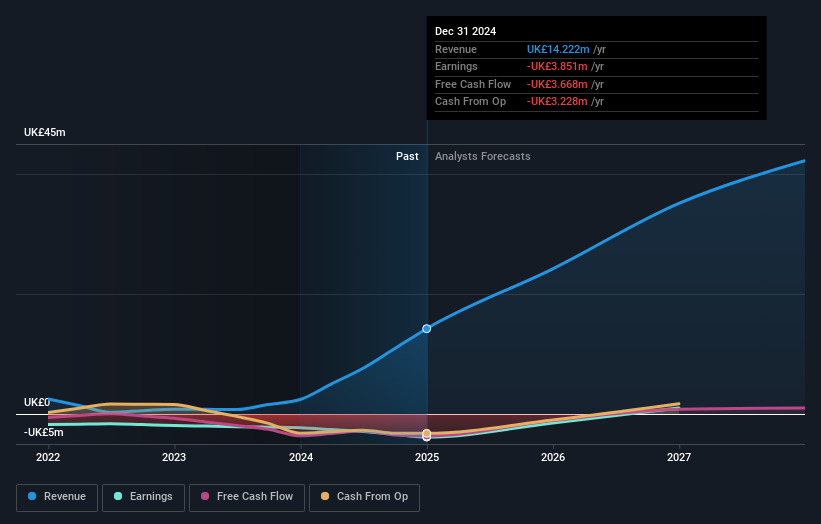Image resolution: width=821 pixels, height=524 pixels.
Task: Toggle the Earnings legend button
Action: 143,497
